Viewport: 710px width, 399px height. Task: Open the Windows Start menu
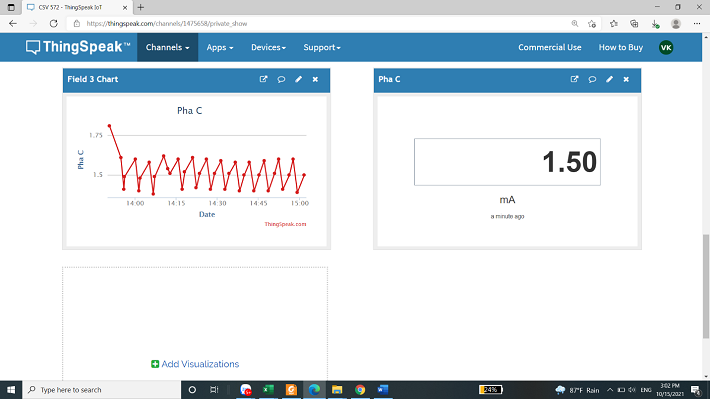pyautogui.click(x=11, y=389)
